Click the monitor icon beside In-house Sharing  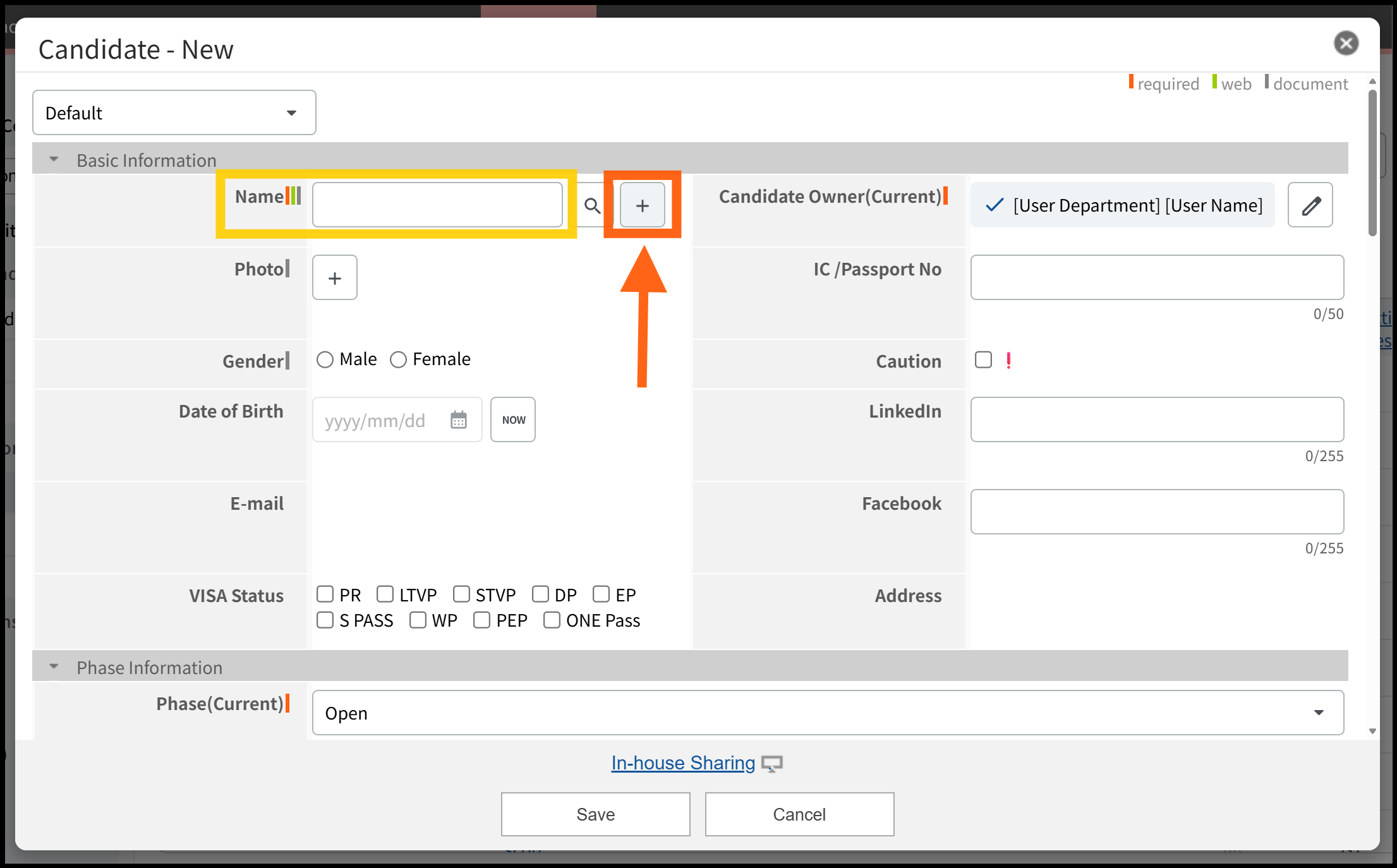[771, 764]
